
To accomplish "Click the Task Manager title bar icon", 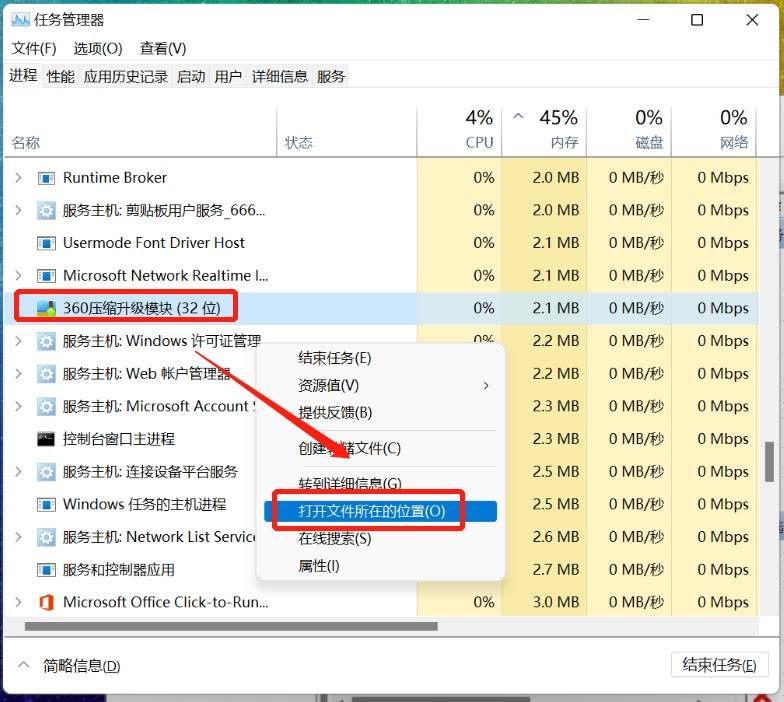I will 20,20.
